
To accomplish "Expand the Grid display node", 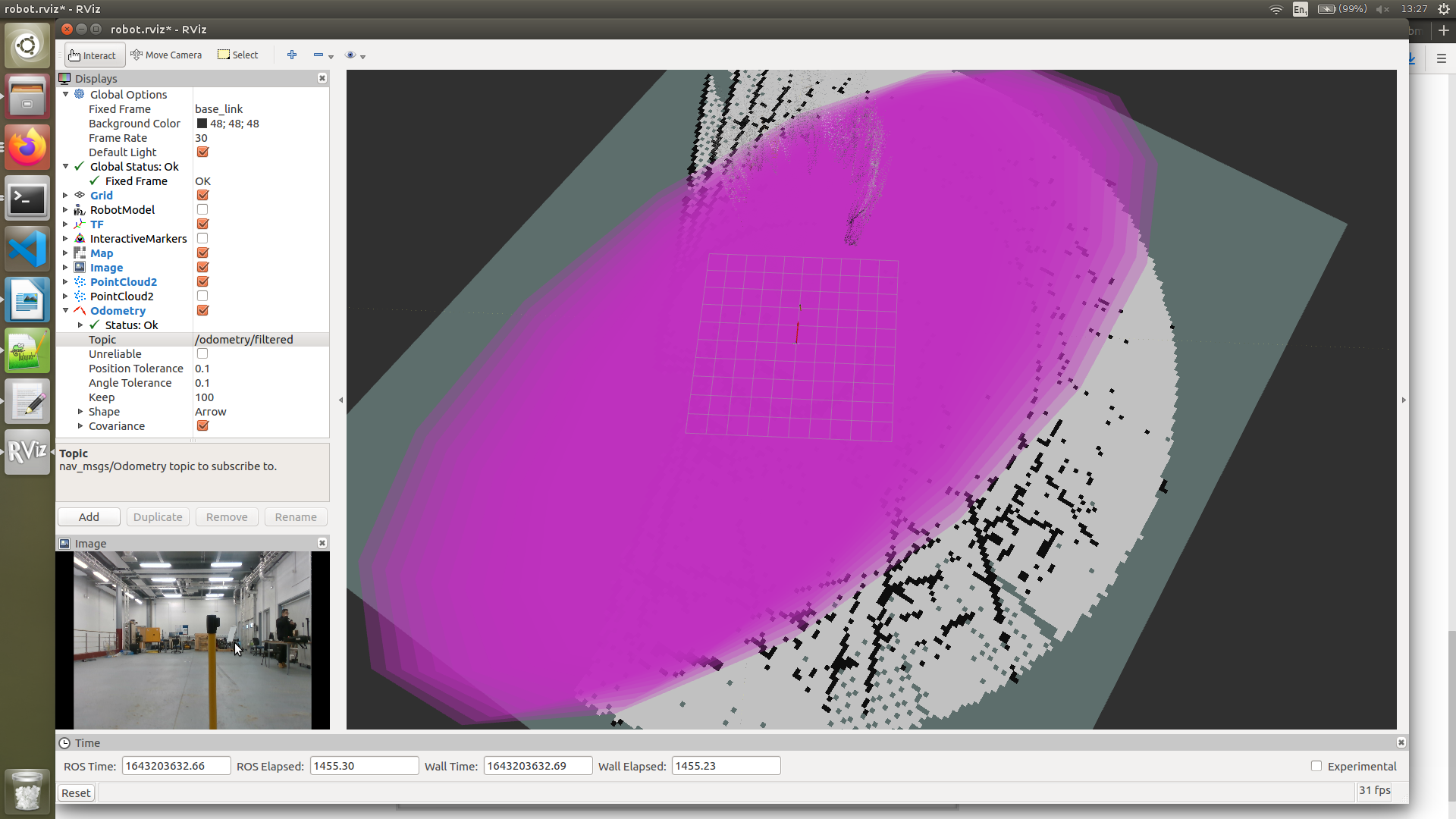I will 66,195.
